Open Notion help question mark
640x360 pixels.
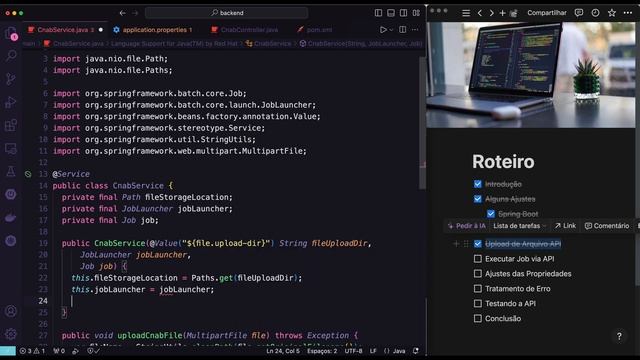(x=619, y=336)
